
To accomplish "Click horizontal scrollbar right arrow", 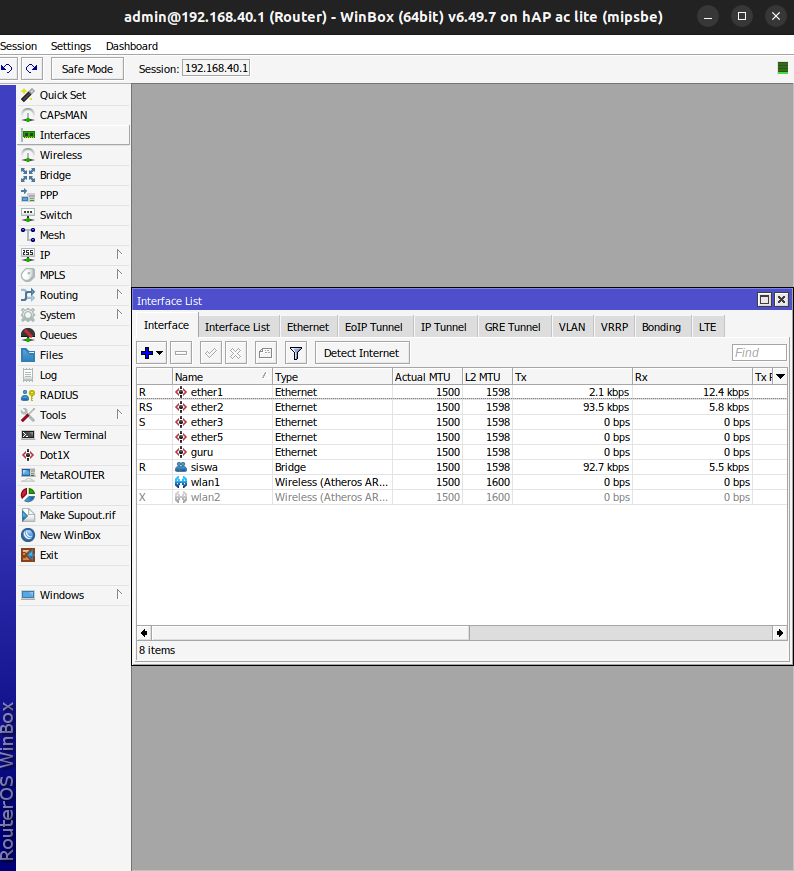I will click(780, 633).
